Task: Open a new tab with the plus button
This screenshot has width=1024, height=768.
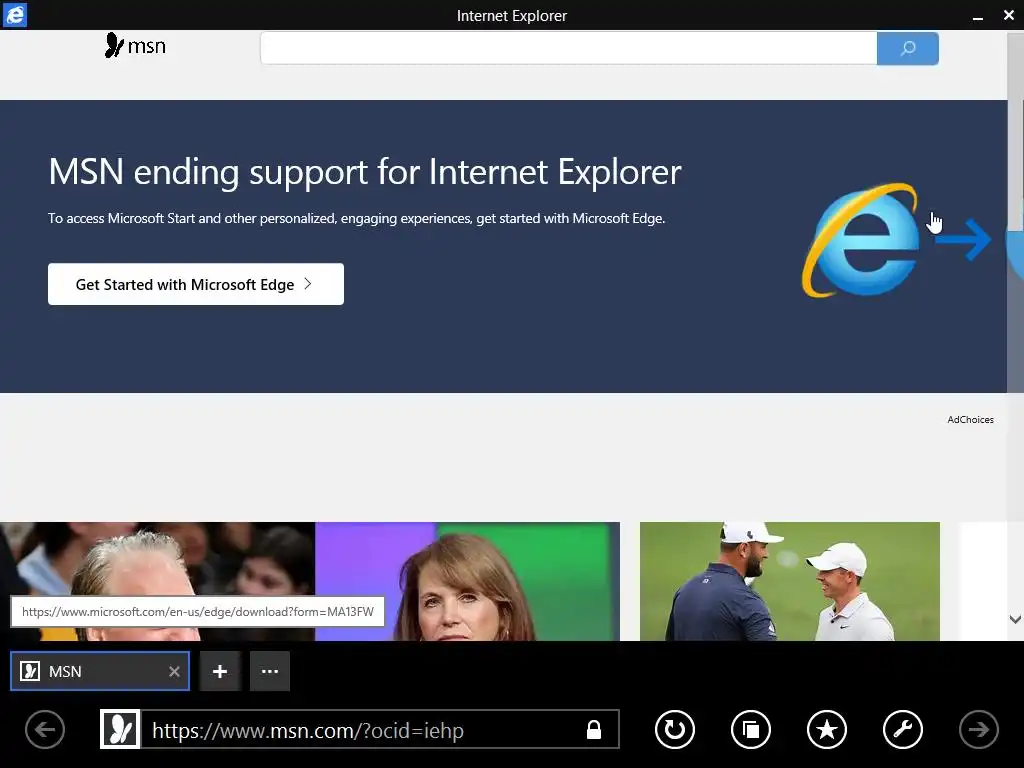Action: coord(220,671)
